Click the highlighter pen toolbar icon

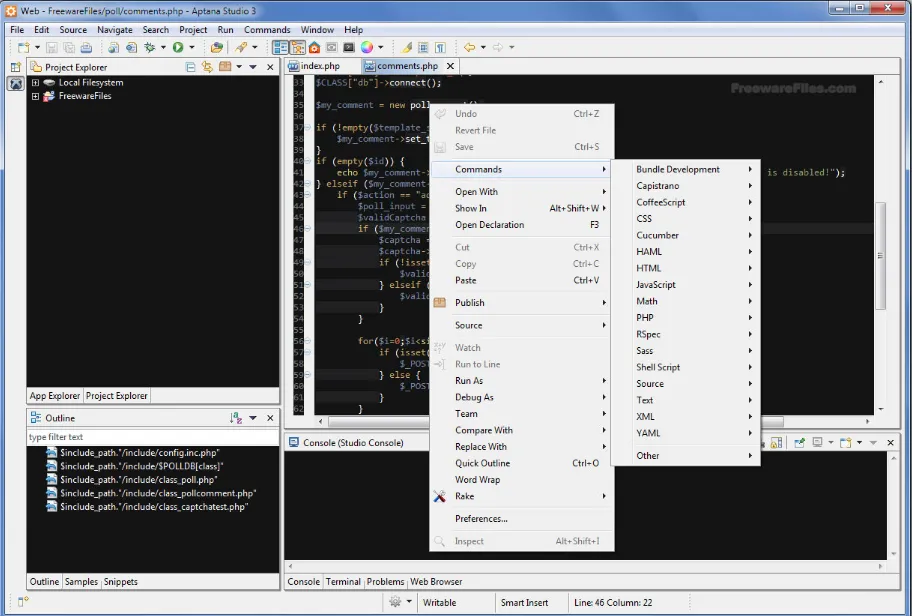click(407, 48)
